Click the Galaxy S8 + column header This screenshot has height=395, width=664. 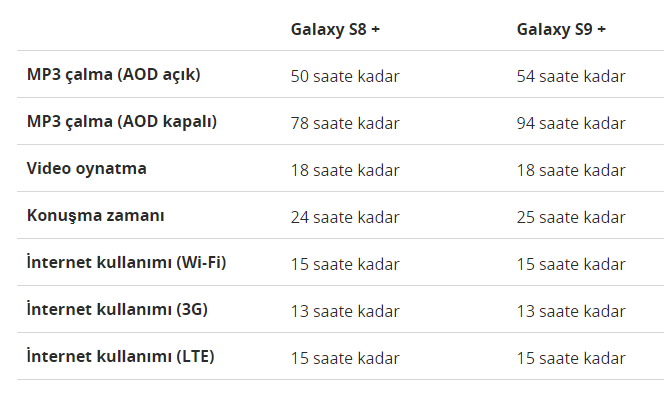tap(335, 30)
